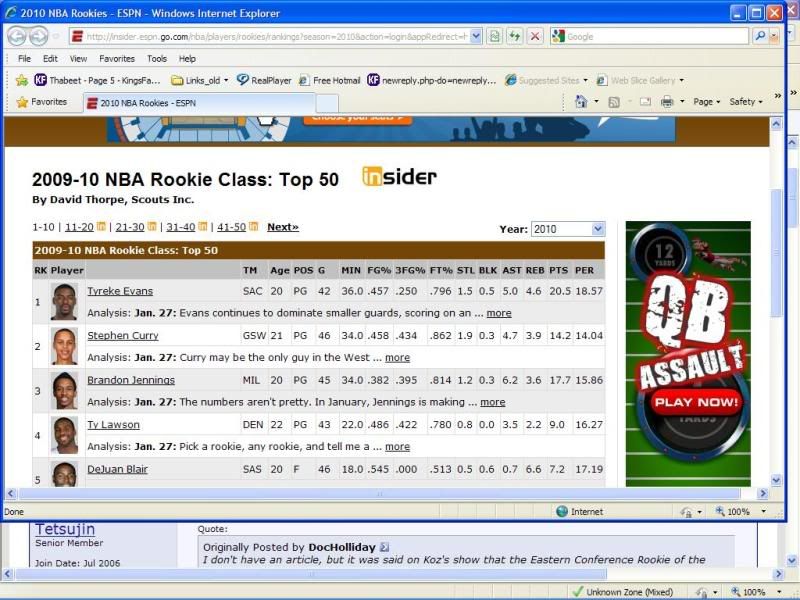
Task: Open Web Slice Gallery favorites item
Action: 640,80
